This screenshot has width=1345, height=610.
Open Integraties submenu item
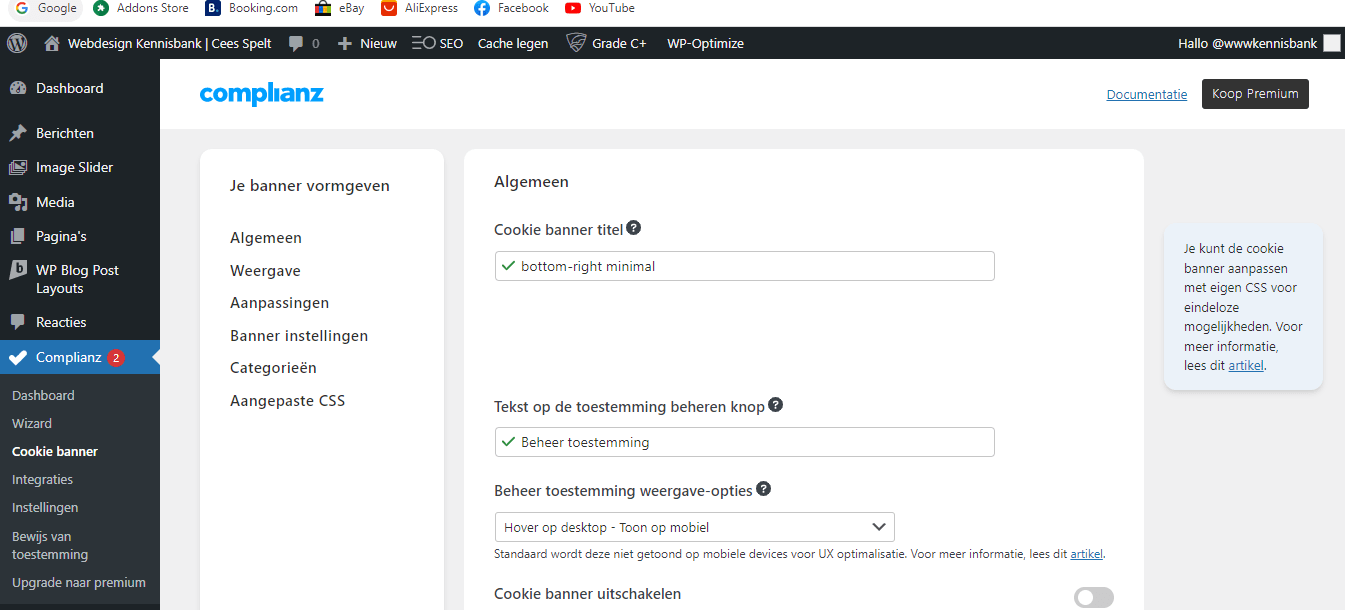coord(42,479)
